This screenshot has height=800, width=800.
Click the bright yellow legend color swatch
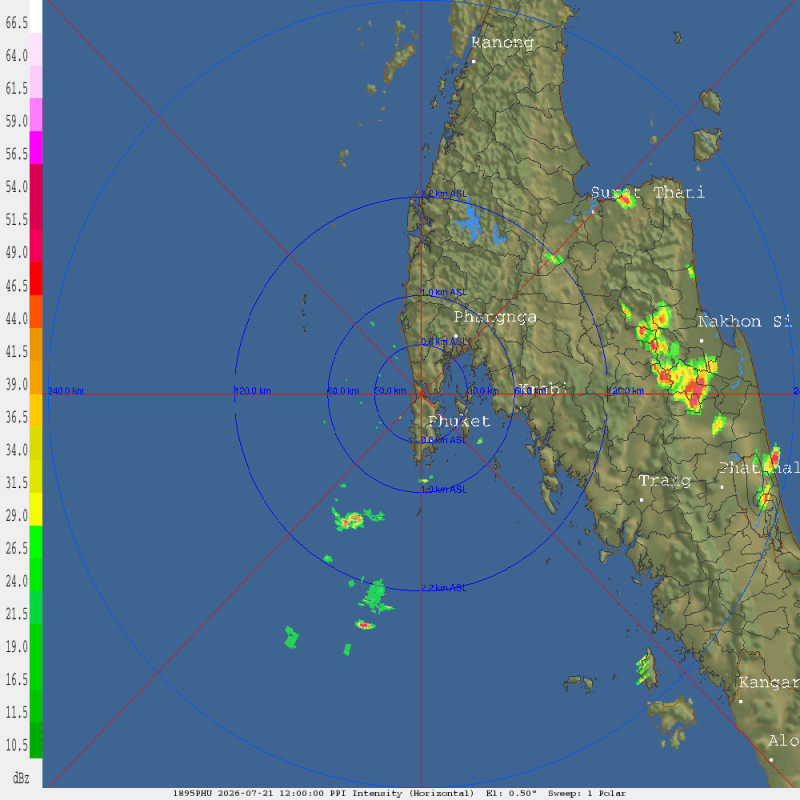(36, 509)
